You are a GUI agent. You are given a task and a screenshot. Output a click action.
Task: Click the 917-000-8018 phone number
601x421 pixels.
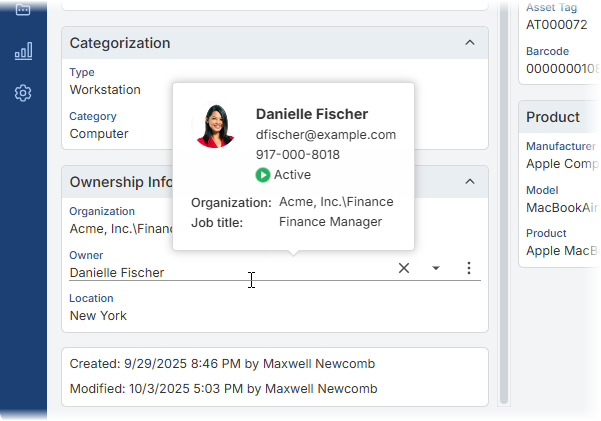tap(297, 155)
